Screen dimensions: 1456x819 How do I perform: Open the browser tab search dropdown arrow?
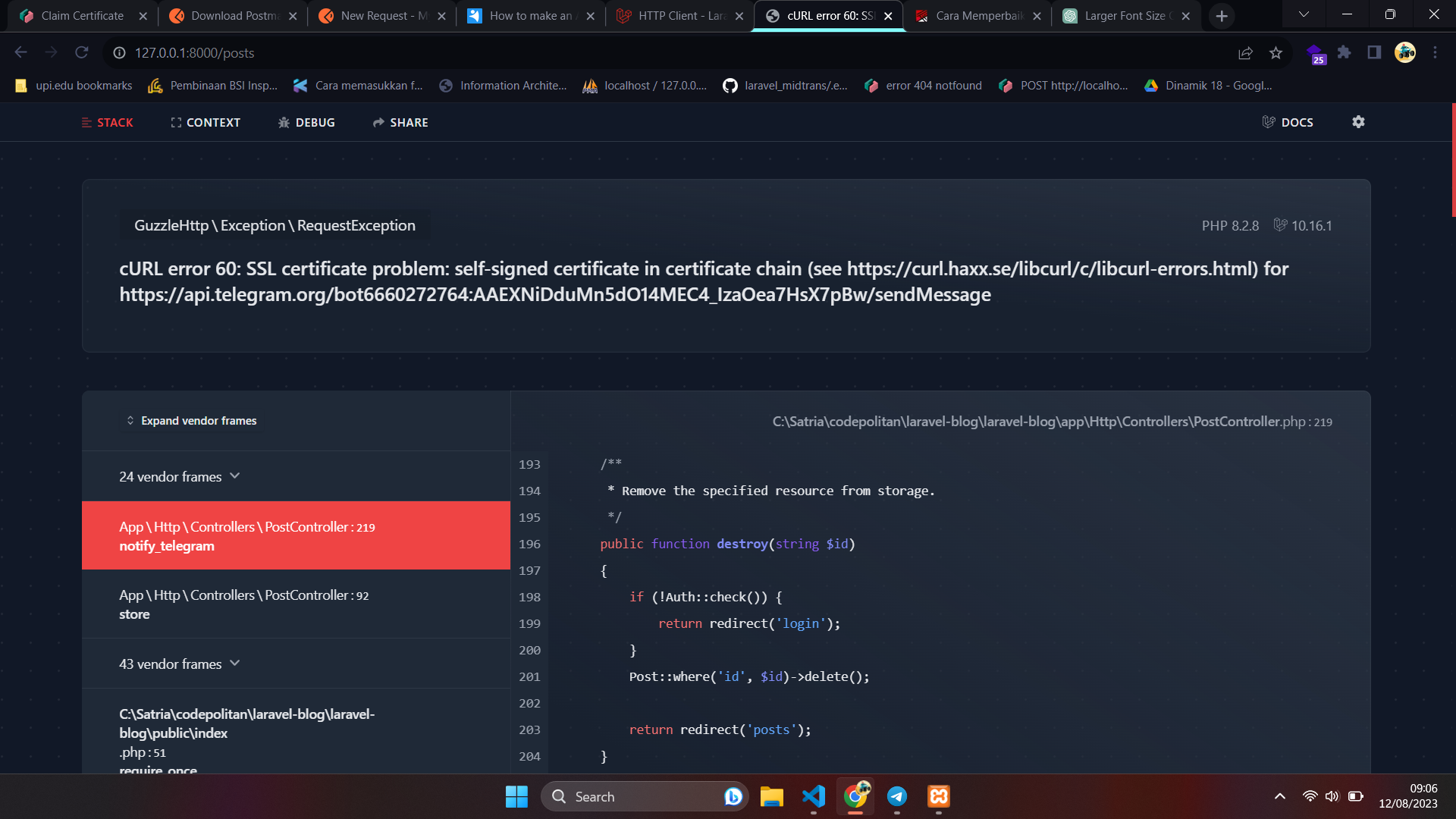pyautogui.click(x=1304, y=14)
